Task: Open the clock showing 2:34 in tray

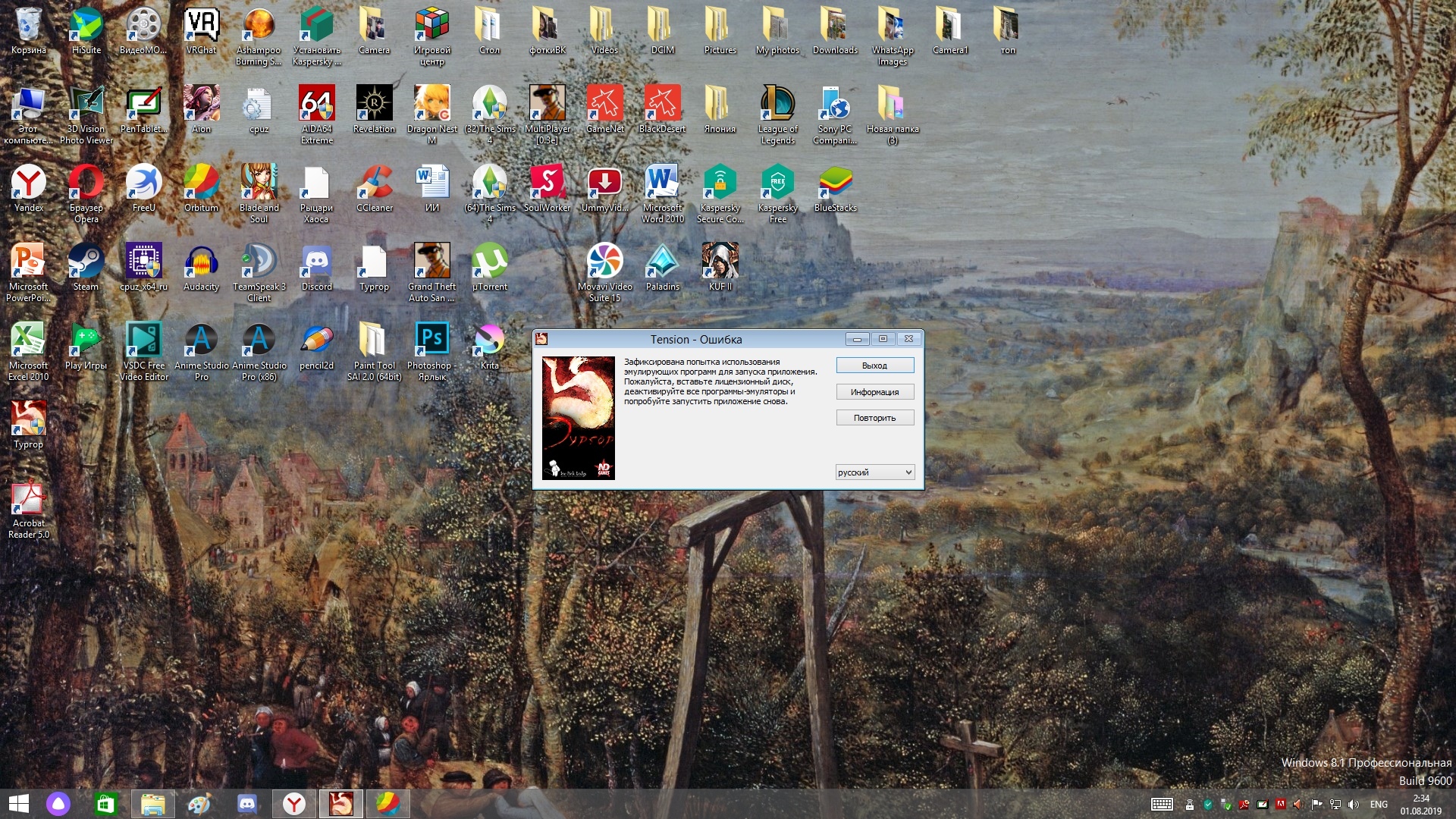Action: point(1421,805)
